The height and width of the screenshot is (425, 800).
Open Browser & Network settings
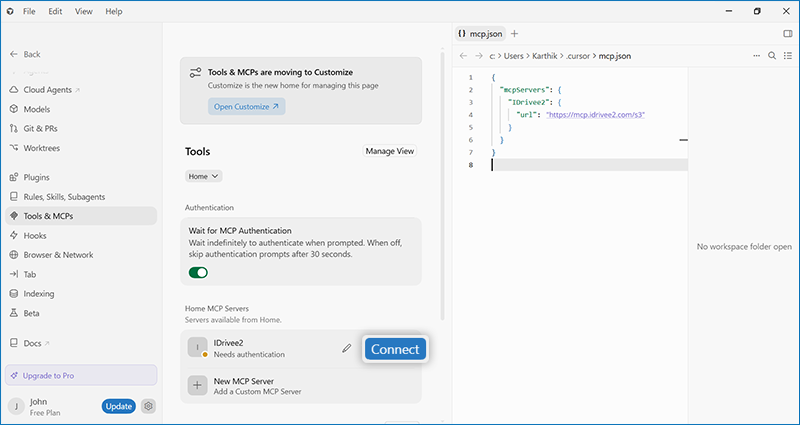click(81, 255)
